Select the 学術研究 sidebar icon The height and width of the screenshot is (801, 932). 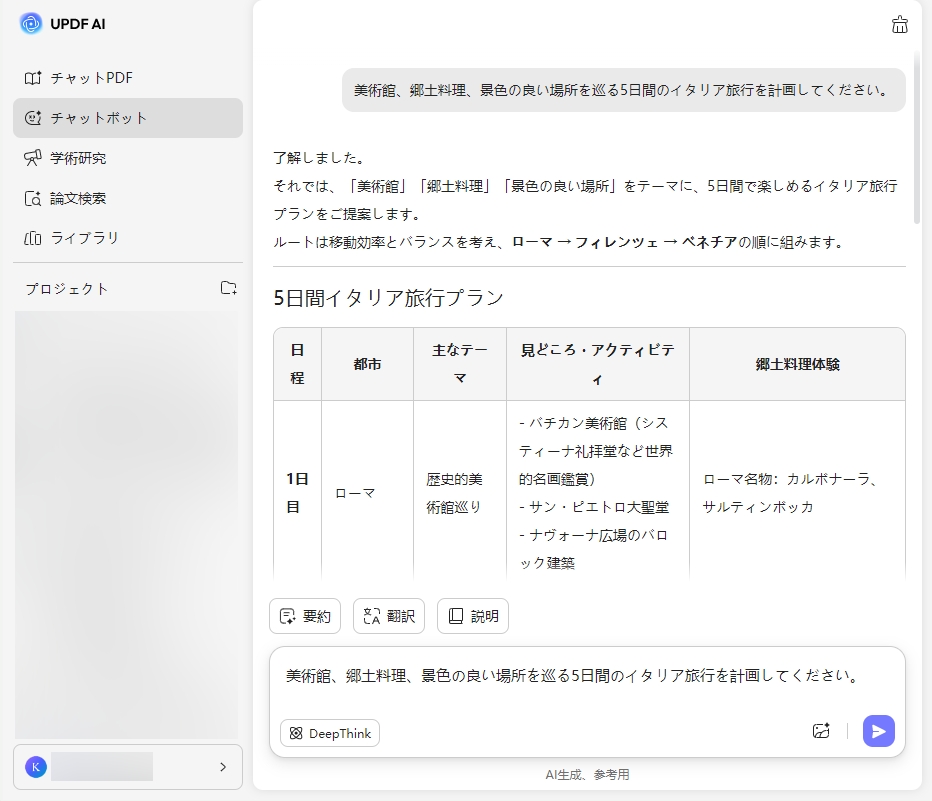click(x=34, y=158)
